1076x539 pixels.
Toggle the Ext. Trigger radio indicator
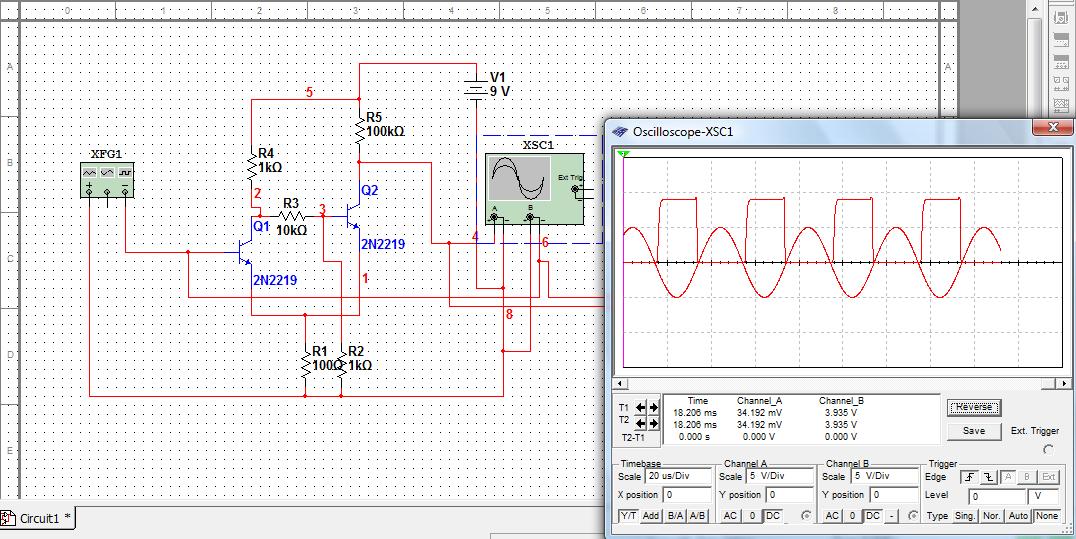click(1048, 450)
